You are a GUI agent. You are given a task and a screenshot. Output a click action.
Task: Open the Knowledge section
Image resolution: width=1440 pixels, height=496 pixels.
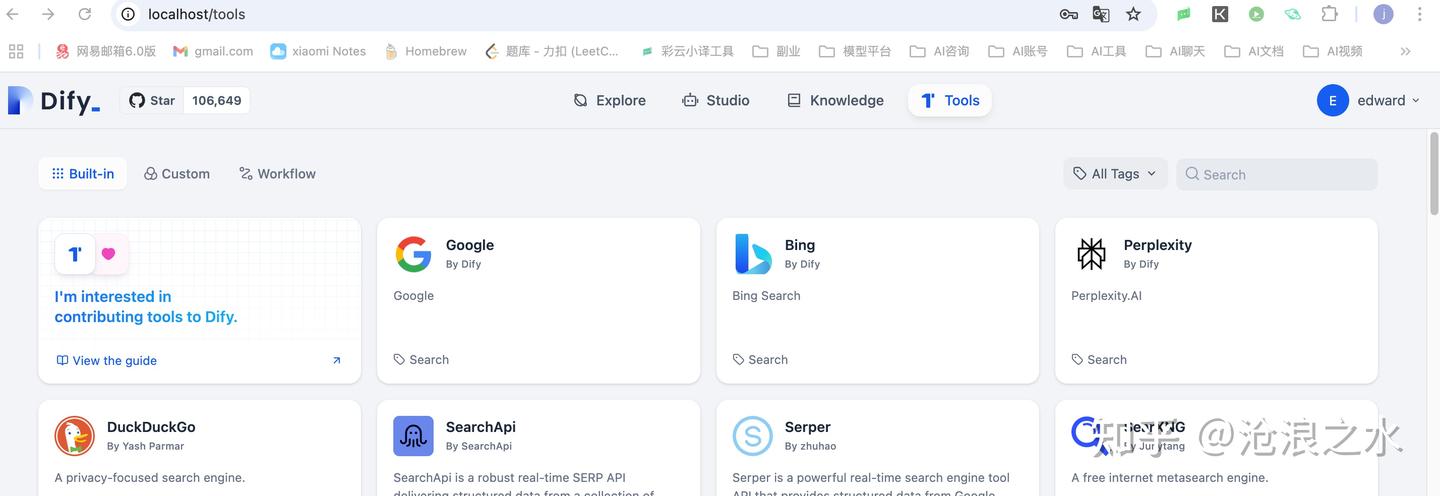(835, 100)
